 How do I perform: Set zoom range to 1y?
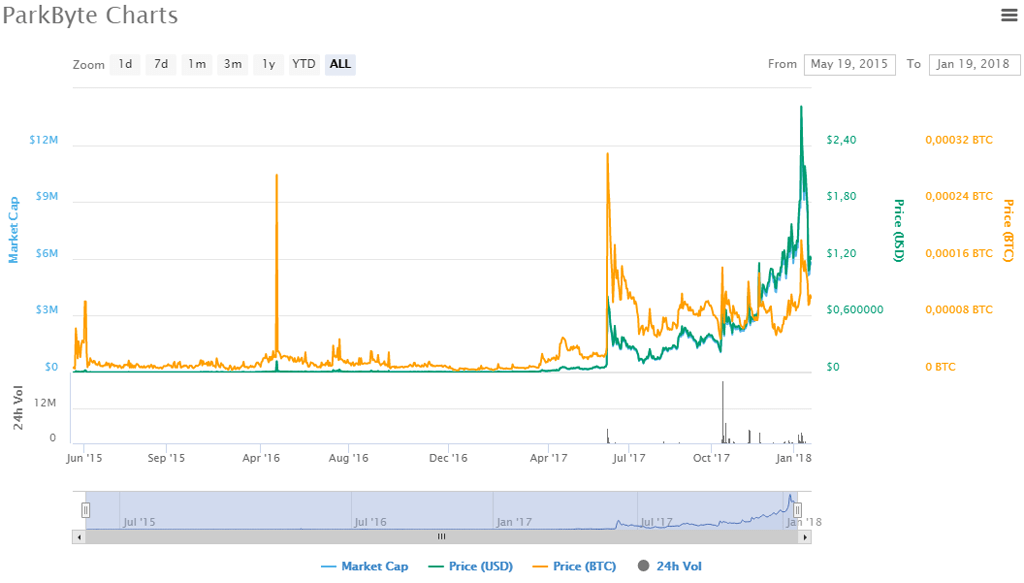click(268, 64)
